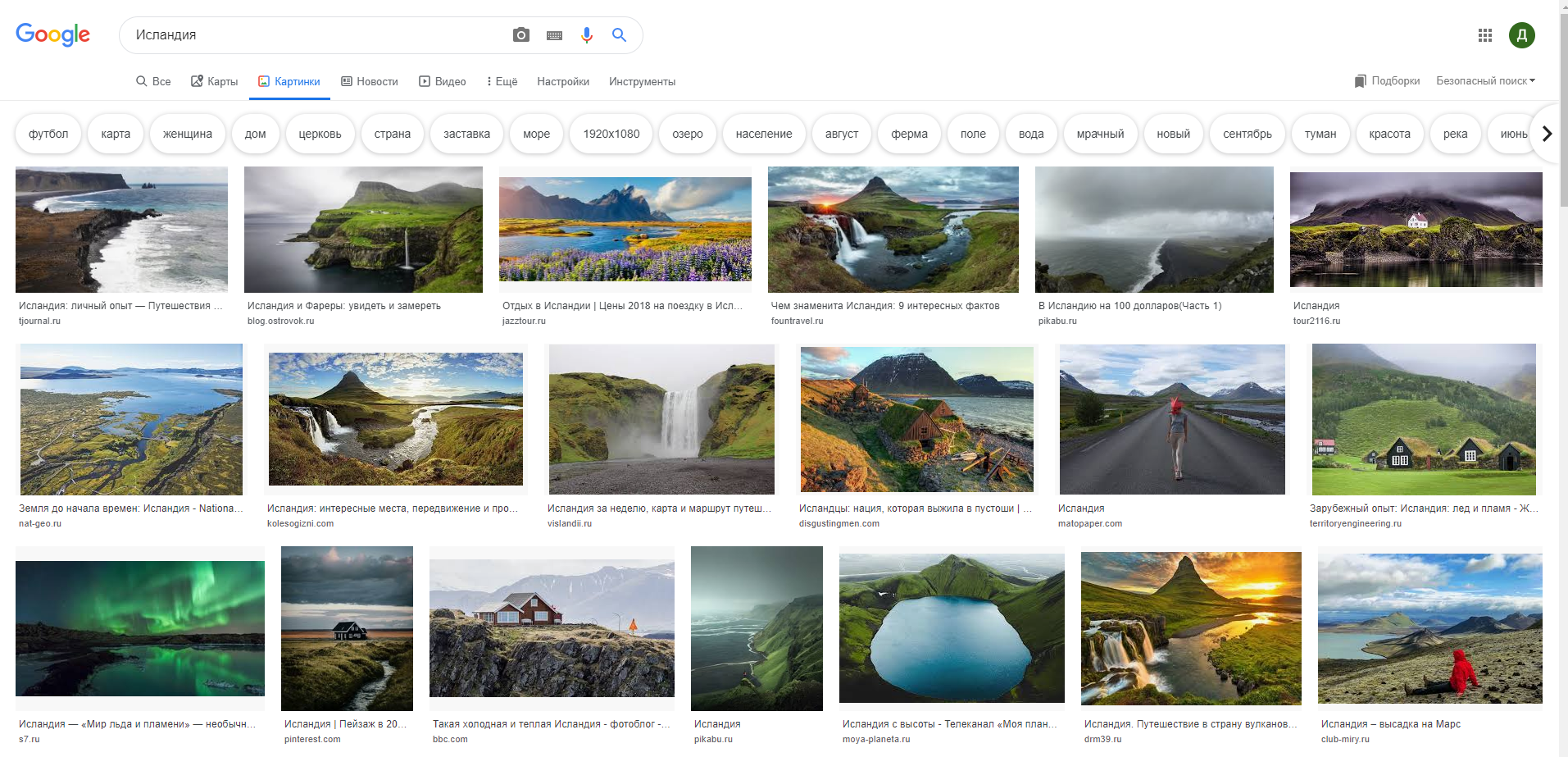Select the церковь filter chip
The width and height of the screenshot is (1568, 757).
[320, 134]
